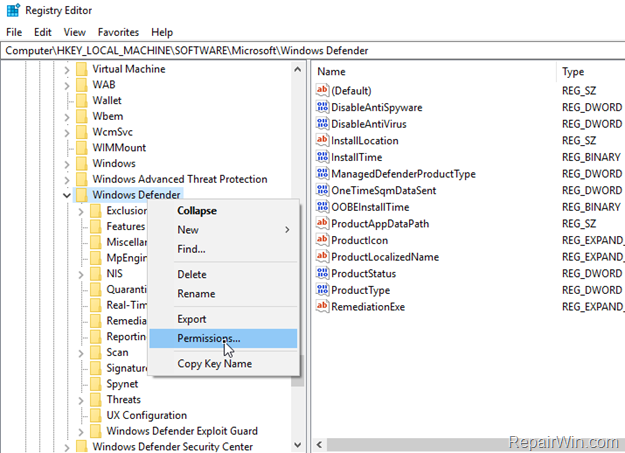Click the Wallet folder icon
The image size is (625, 453).
click(x=82, y=100)
